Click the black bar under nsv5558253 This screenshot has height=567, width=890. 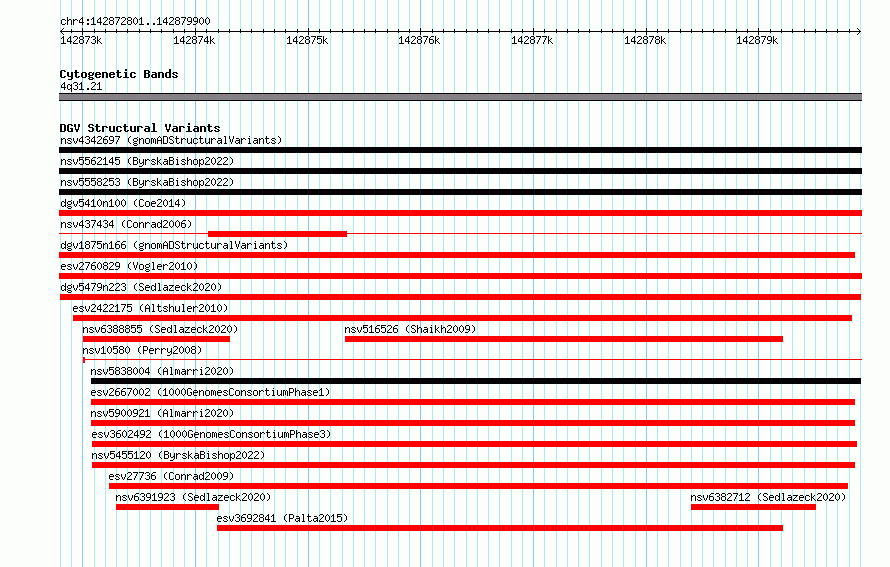coord(460,192)
